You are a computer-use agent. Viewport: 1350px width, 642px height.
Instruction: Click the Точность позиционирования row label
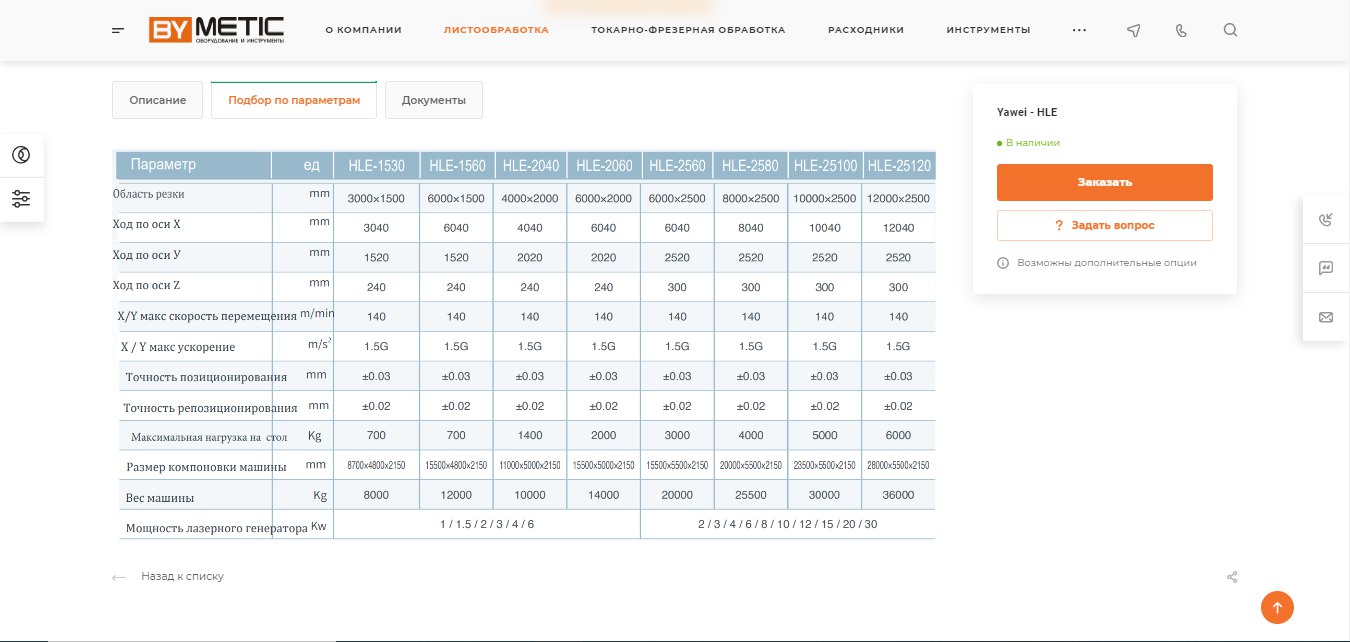pyautogui.click(x=206, y=377)
